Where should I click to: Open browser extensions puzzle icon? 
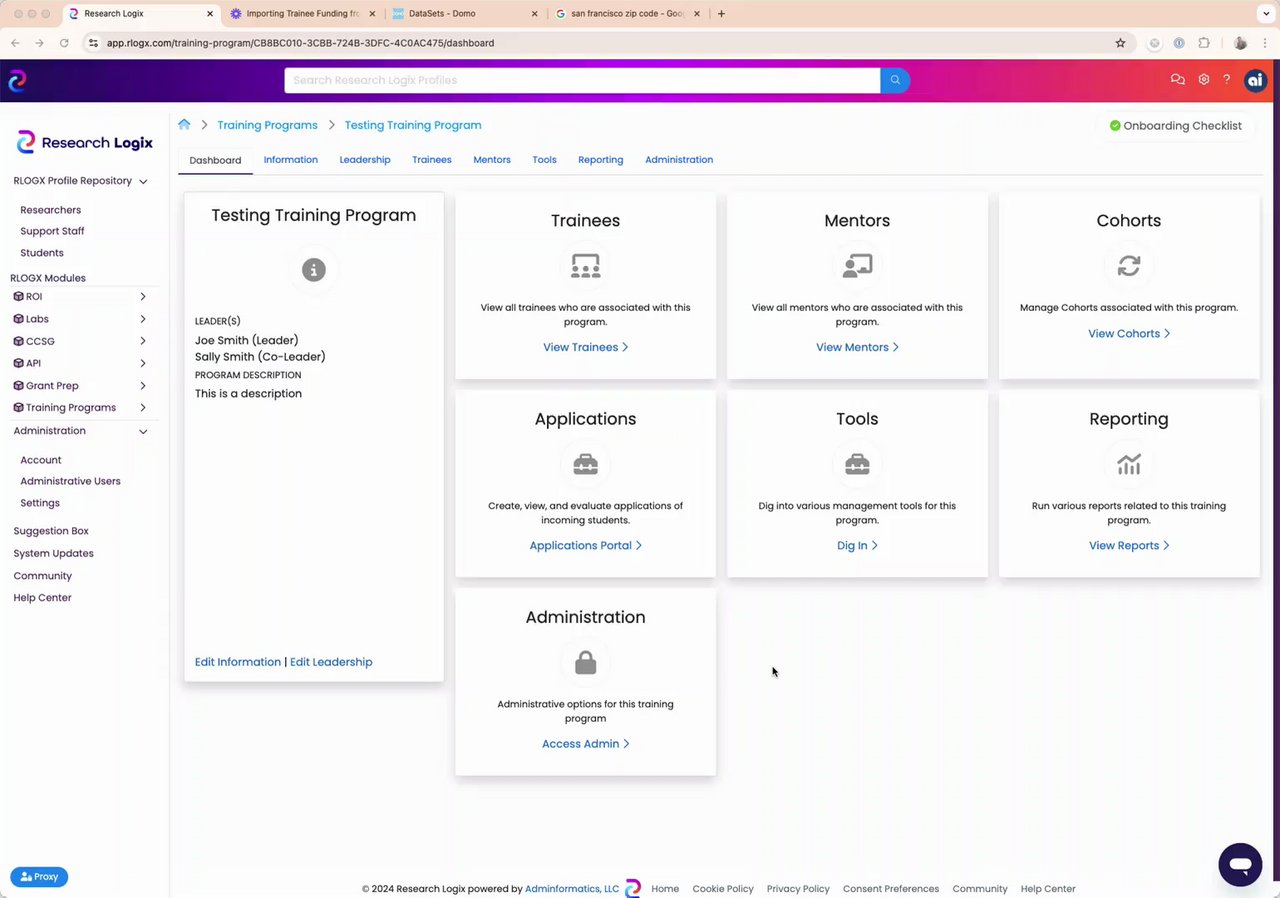1204,43
